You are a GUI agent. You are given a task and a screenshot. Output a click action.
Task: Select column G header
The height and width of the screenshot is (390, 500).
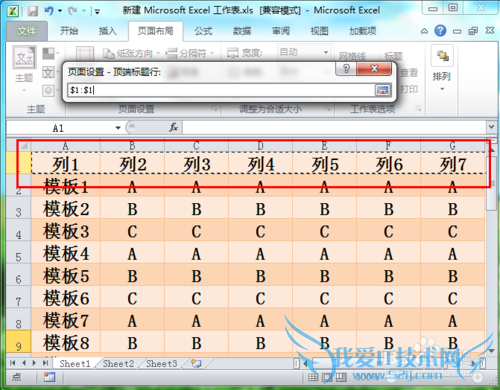[452, 146]
